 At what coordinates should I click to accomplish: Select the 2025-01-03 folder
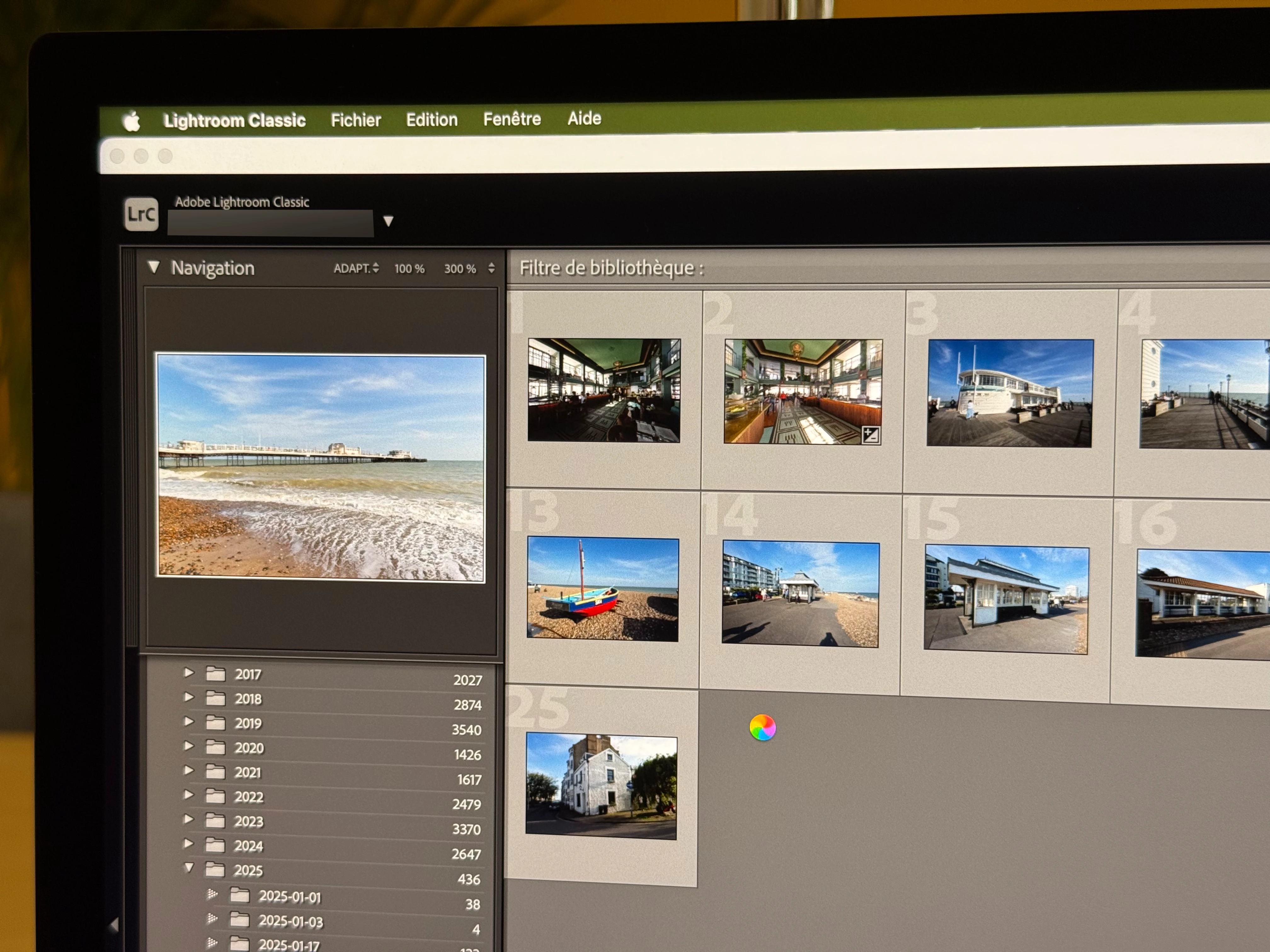[290, 921]
